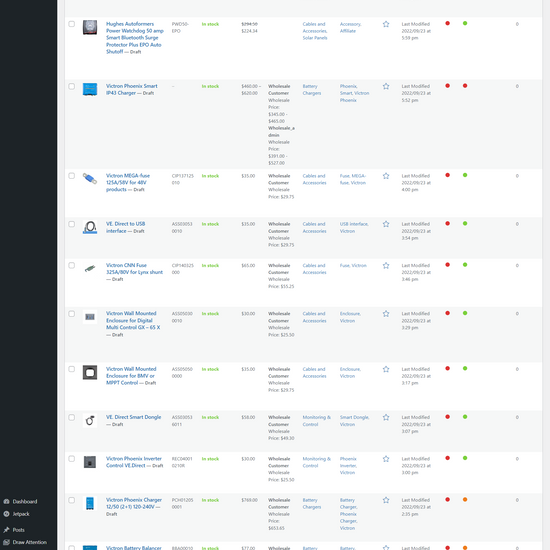Open Wall Mounted Enclosure for Digital Multi Control title
The image size is (550, 550).
[133, 320]
